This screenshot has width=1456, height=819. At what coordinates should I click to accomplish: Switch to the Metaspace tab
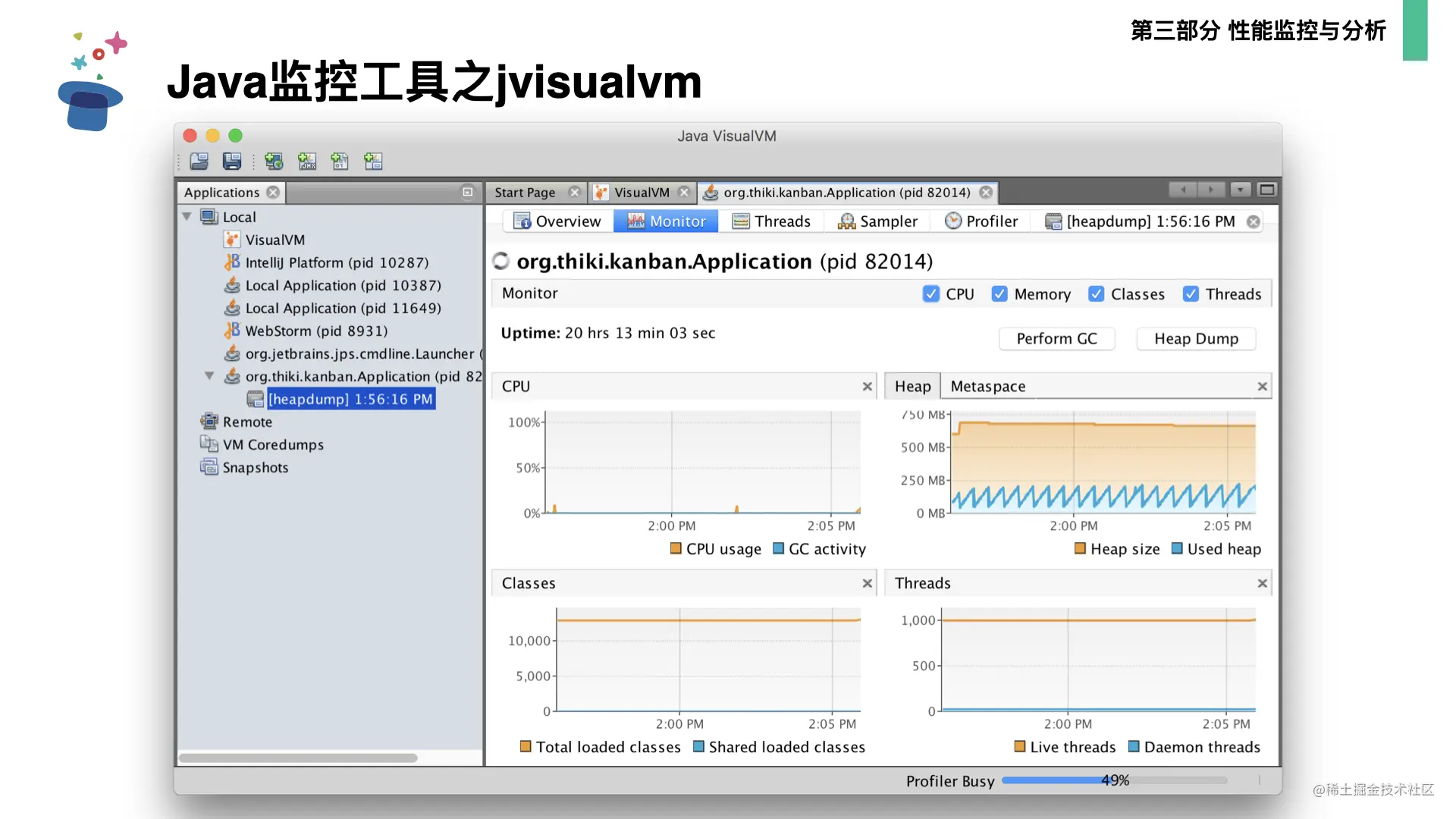pyautogui.click(x=987, y=387)
